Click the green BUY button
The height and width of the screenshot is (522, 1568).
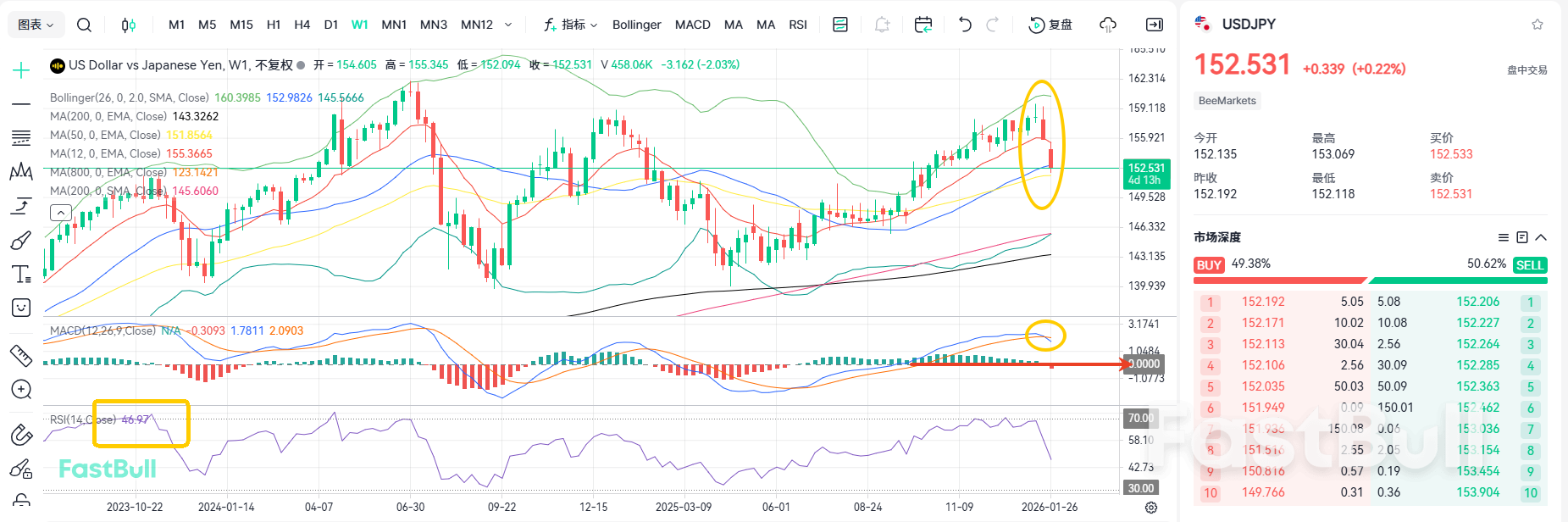(x=1209, y=265)
